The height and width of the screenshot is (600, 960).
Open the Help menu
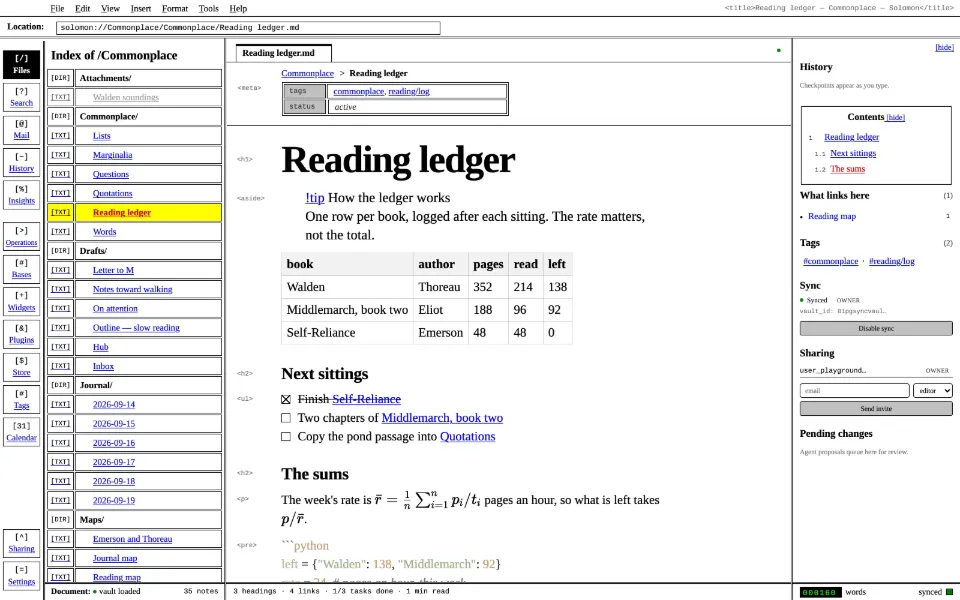tap(238, 9)
